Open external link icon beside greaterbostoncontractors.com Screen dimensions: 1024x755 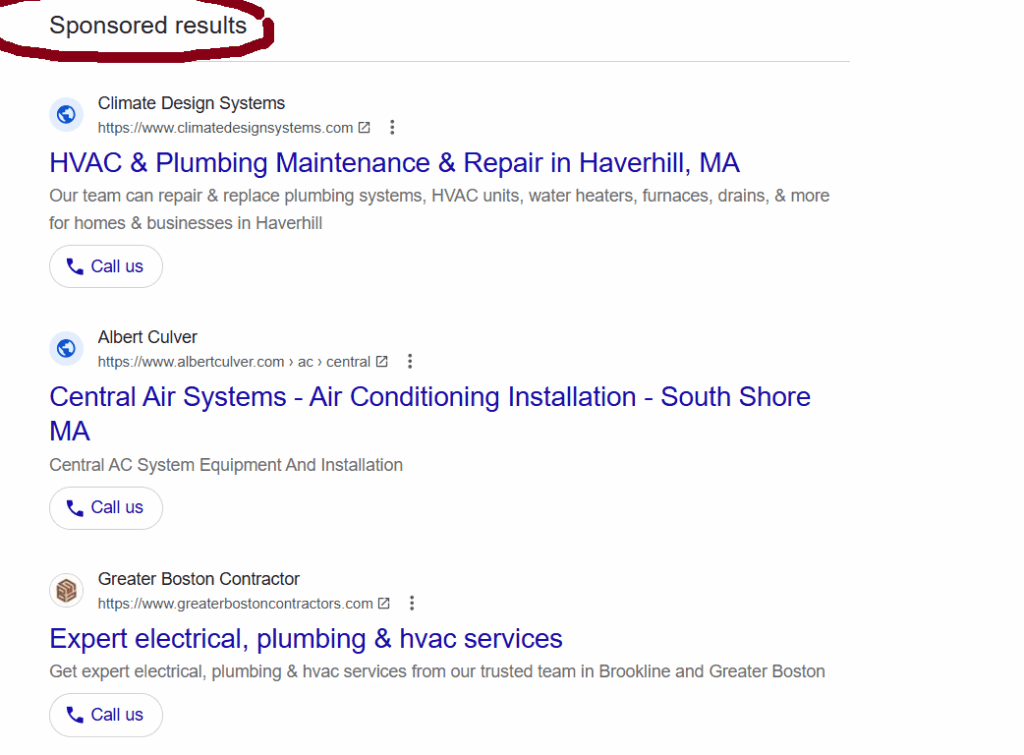(384, 603)
